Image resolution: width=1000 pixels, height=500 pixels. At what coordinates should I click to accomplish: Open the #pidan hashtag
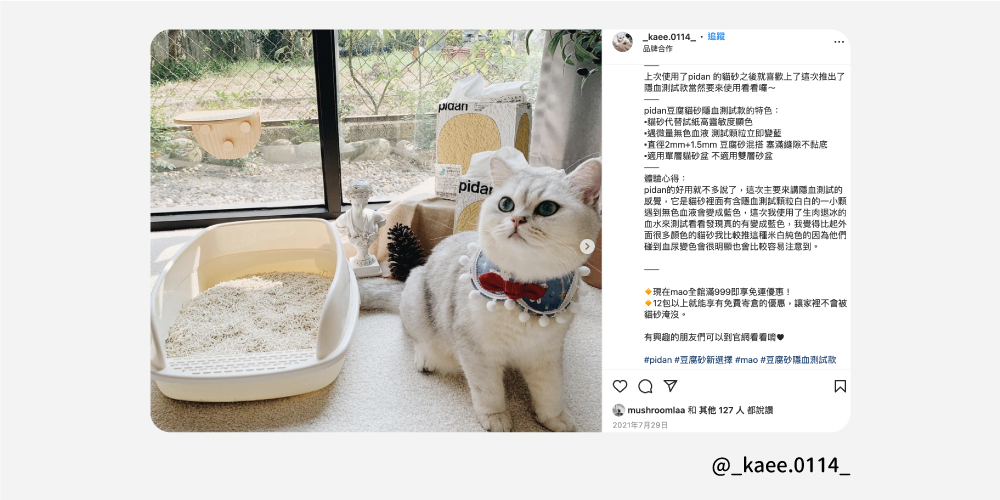click(x=658, y=360)
